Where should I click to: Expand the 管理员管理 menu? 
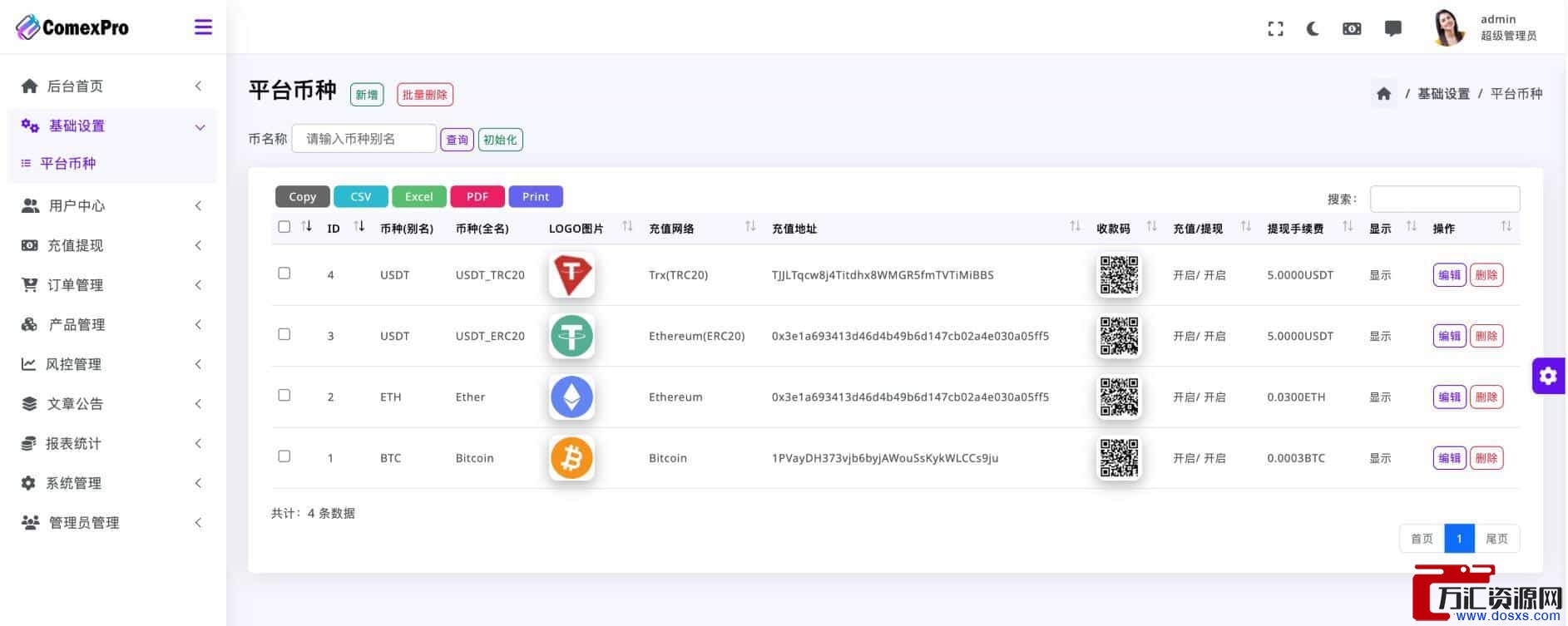(112, 523)
